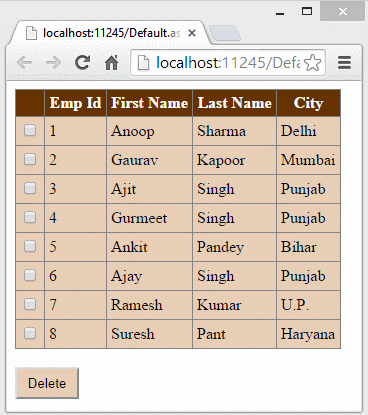Maximize the browser window

[x=307, y=12]
